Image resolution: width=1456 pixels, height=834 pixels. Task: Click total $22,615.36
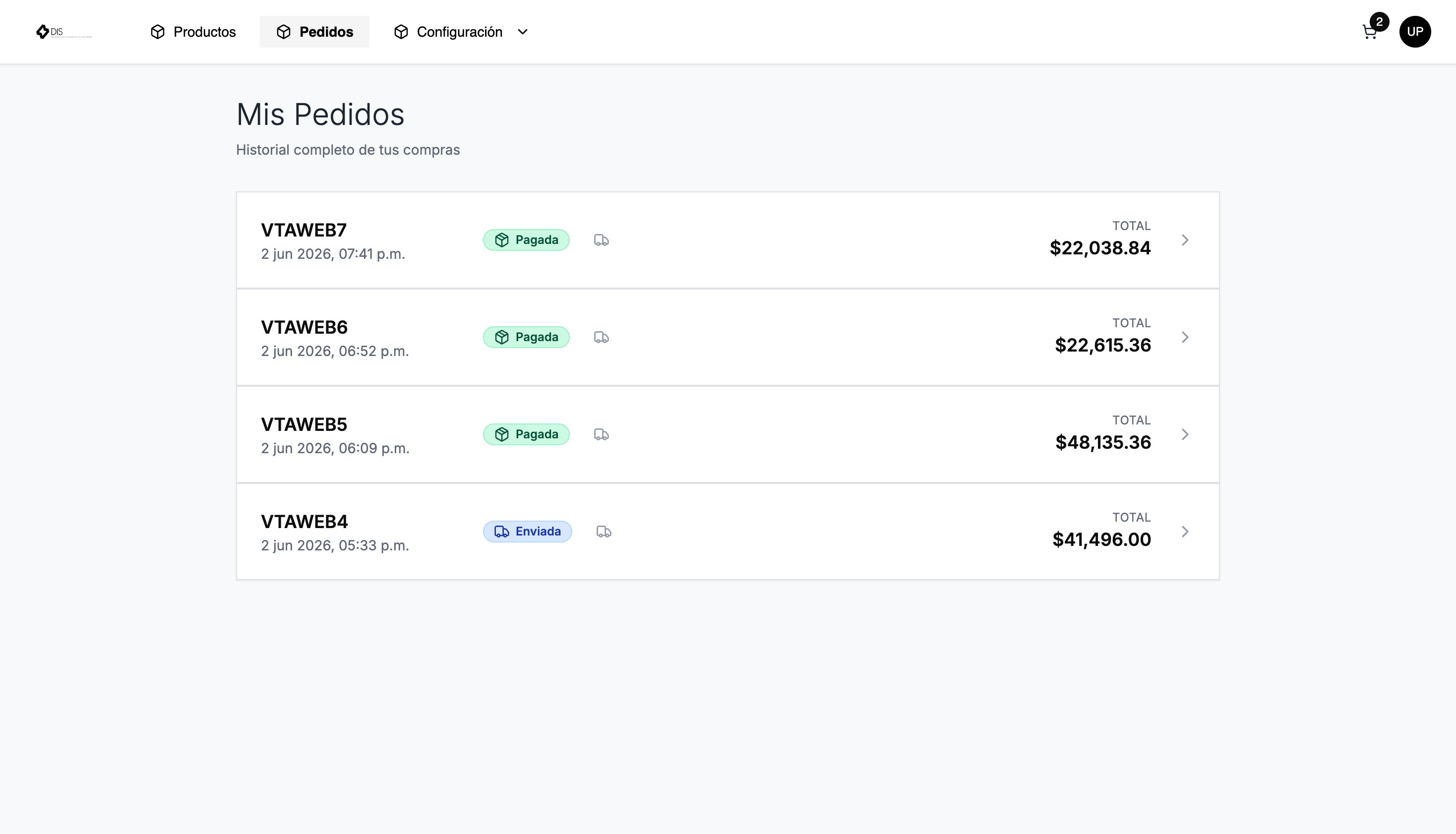[x=1102, y=346]
